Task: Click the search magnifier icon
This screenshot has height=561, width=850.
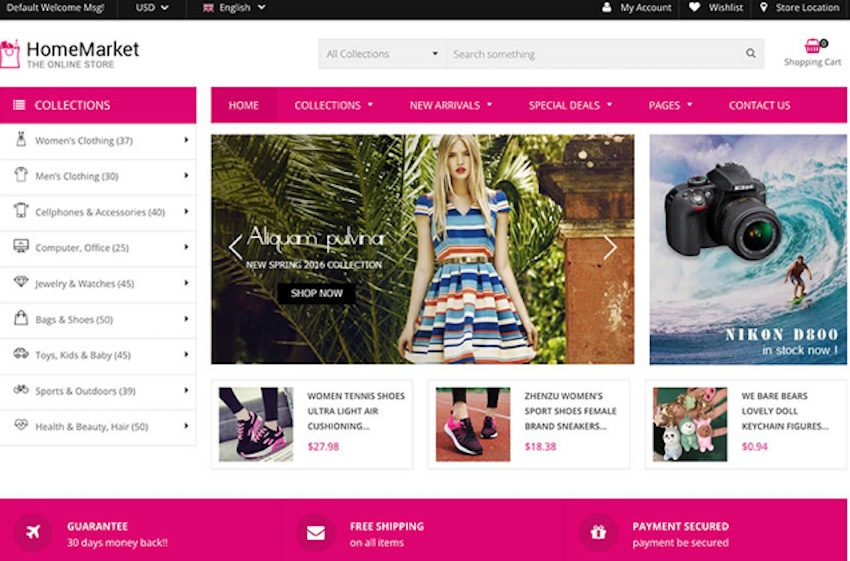Action: [x=750, y=53]
